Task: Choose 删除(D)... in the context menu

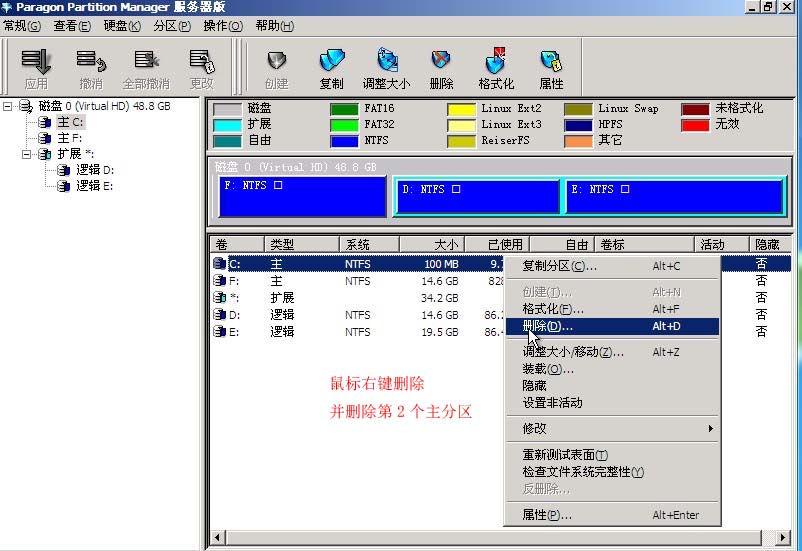Action: tap(612, 326)
